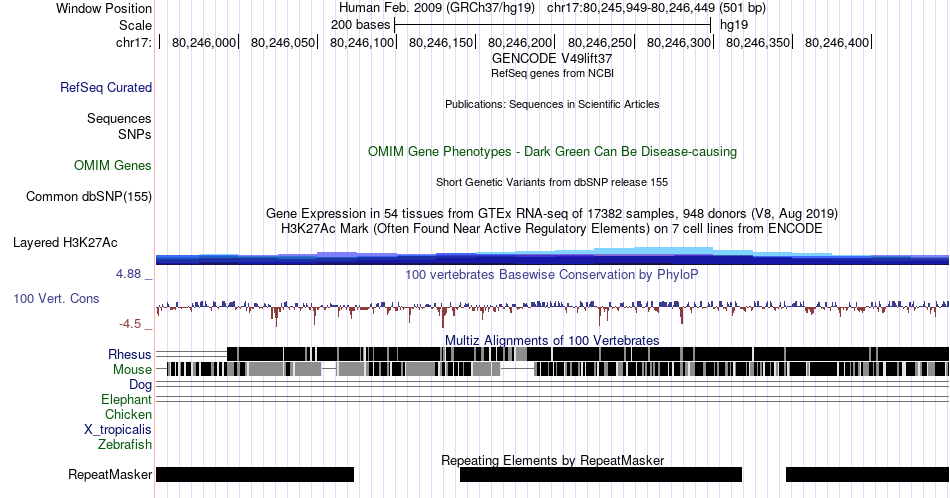Click the OMIM Gene Phenotypes track title

point(552,151)
